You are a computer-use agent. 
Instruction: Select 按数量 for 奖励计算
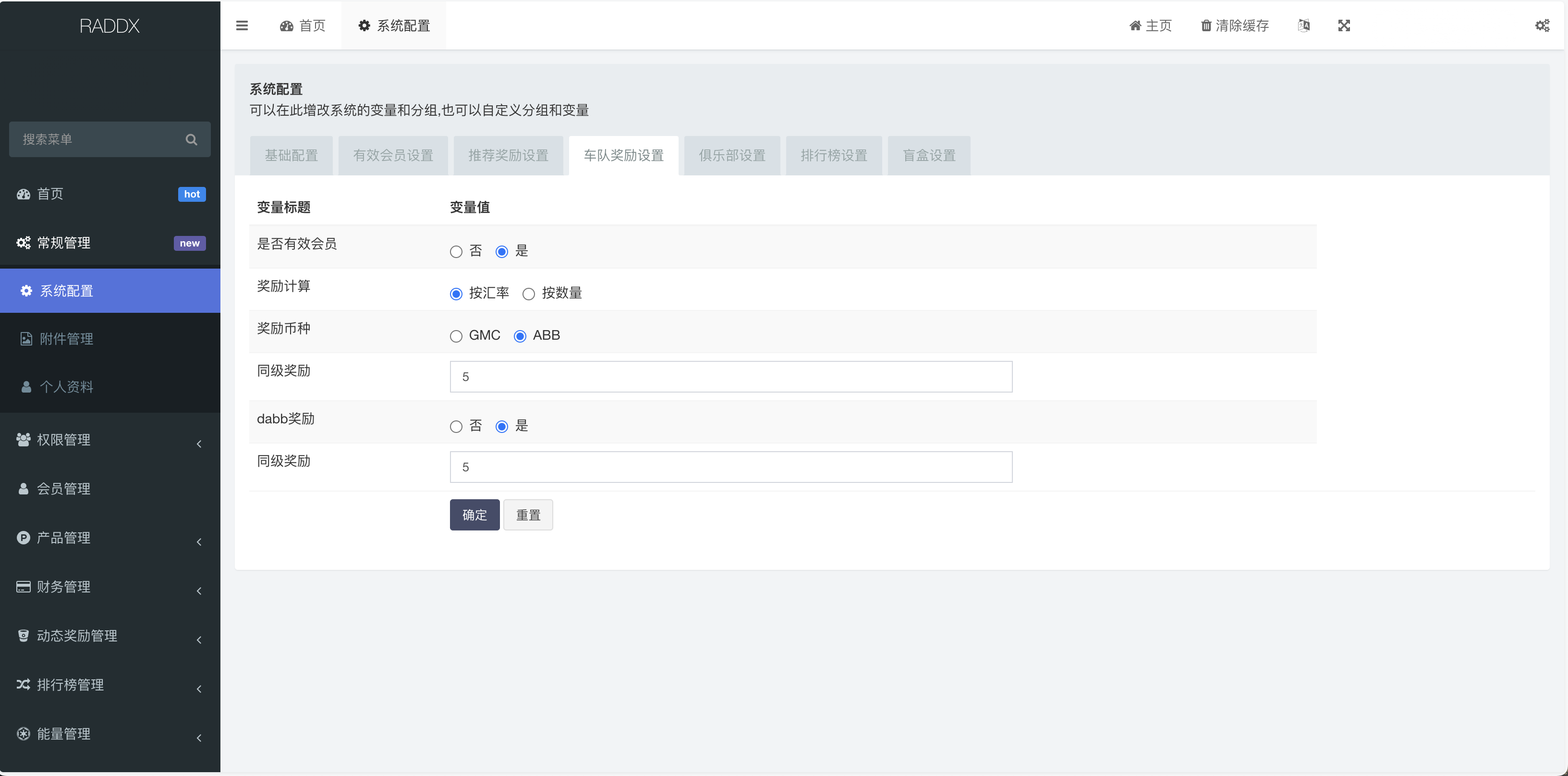click(x=528, y=293)
